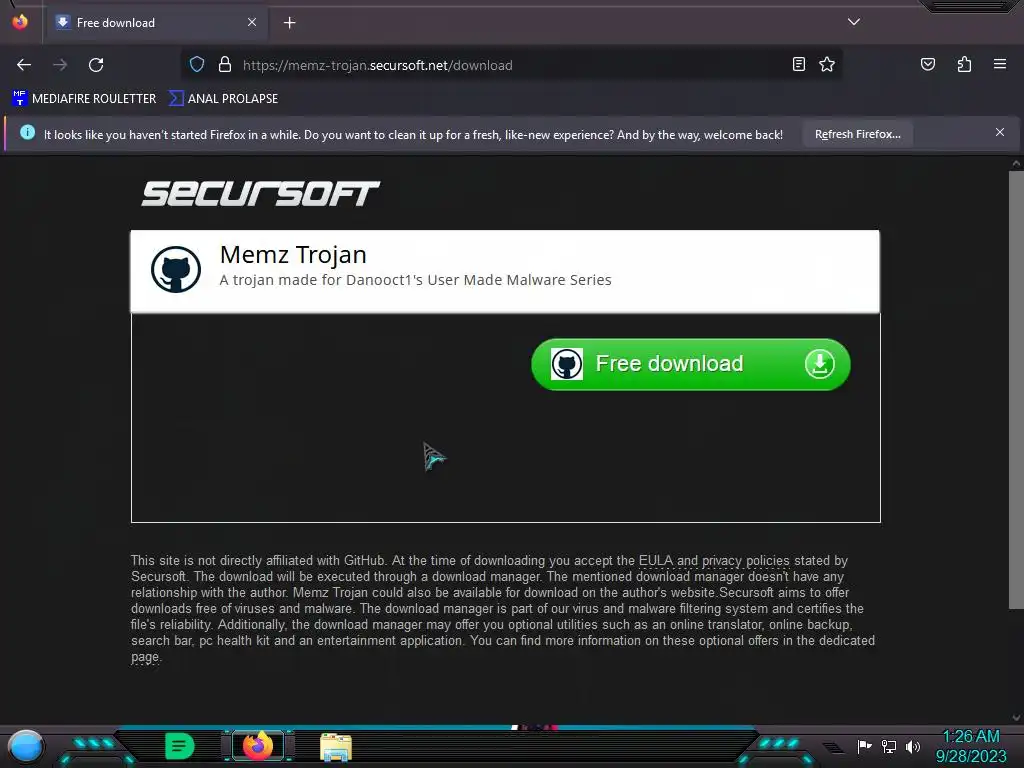Open a new tab with plus button

289,23
